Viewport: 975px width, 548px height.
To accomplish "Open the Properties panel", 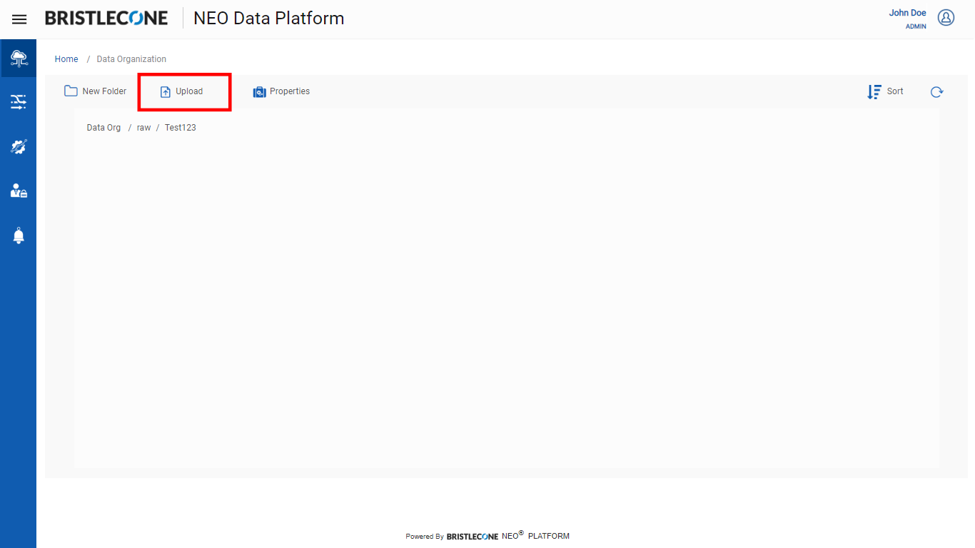I will pyautogui.click(x=281, y=91).
